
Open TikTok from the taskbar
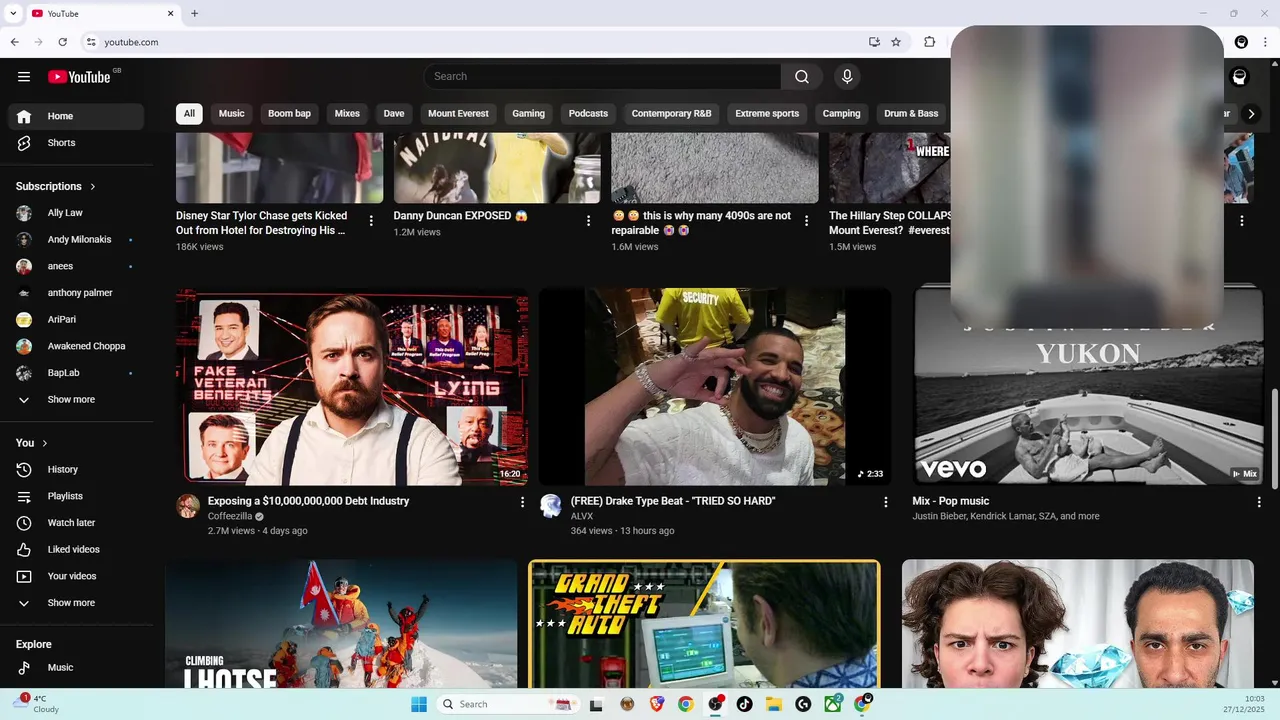(744, 704)
